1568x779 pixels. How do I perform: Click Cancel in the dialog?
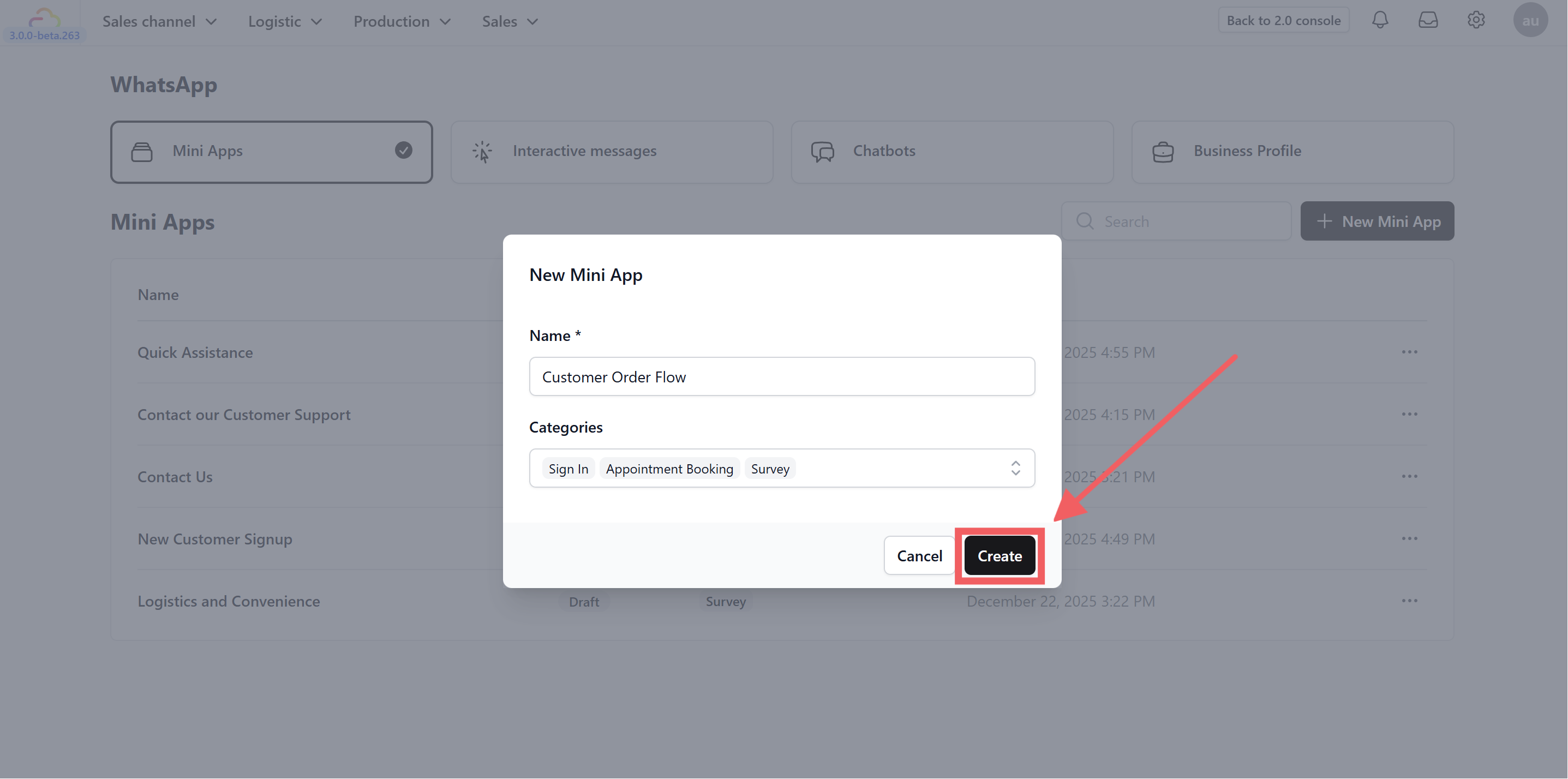919,556
